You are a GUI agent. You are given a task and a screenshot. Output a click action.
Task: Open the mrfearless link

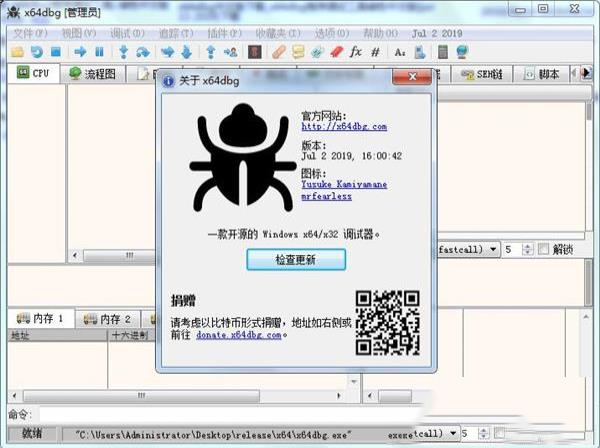point(326,196)
